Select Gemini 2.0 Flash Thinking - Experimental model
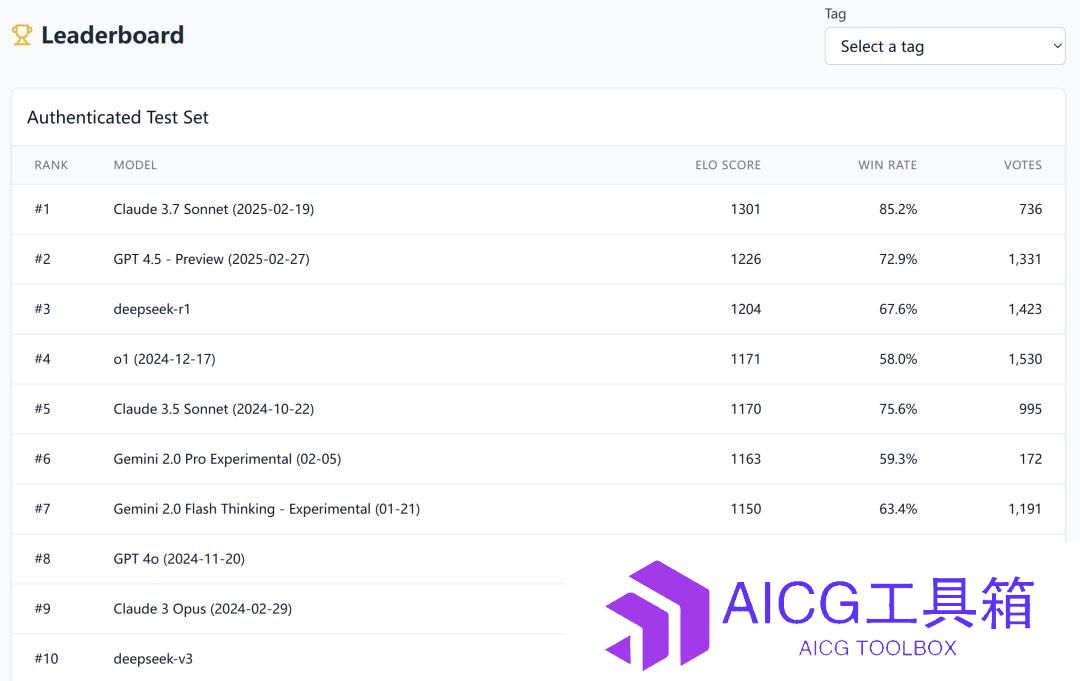The height and width of the screenshot is (681, 1080). click(x=267, y=509)
